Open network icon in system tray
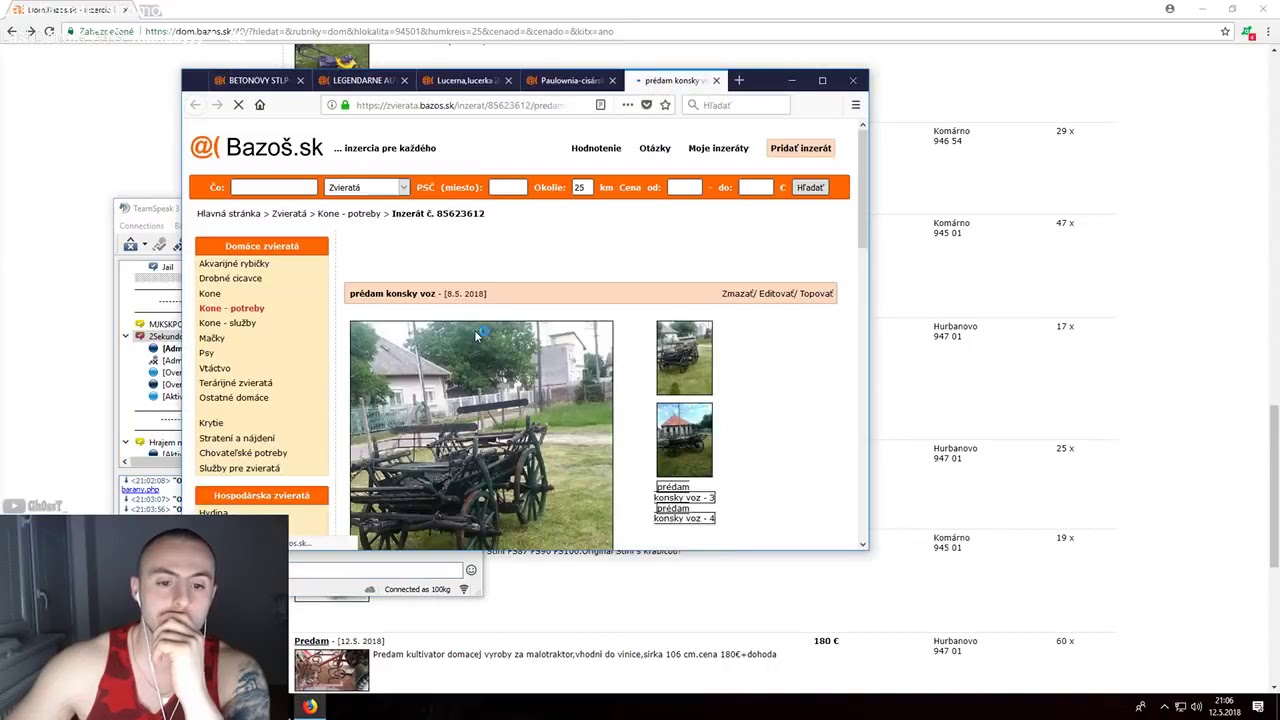 point(1180,707)
